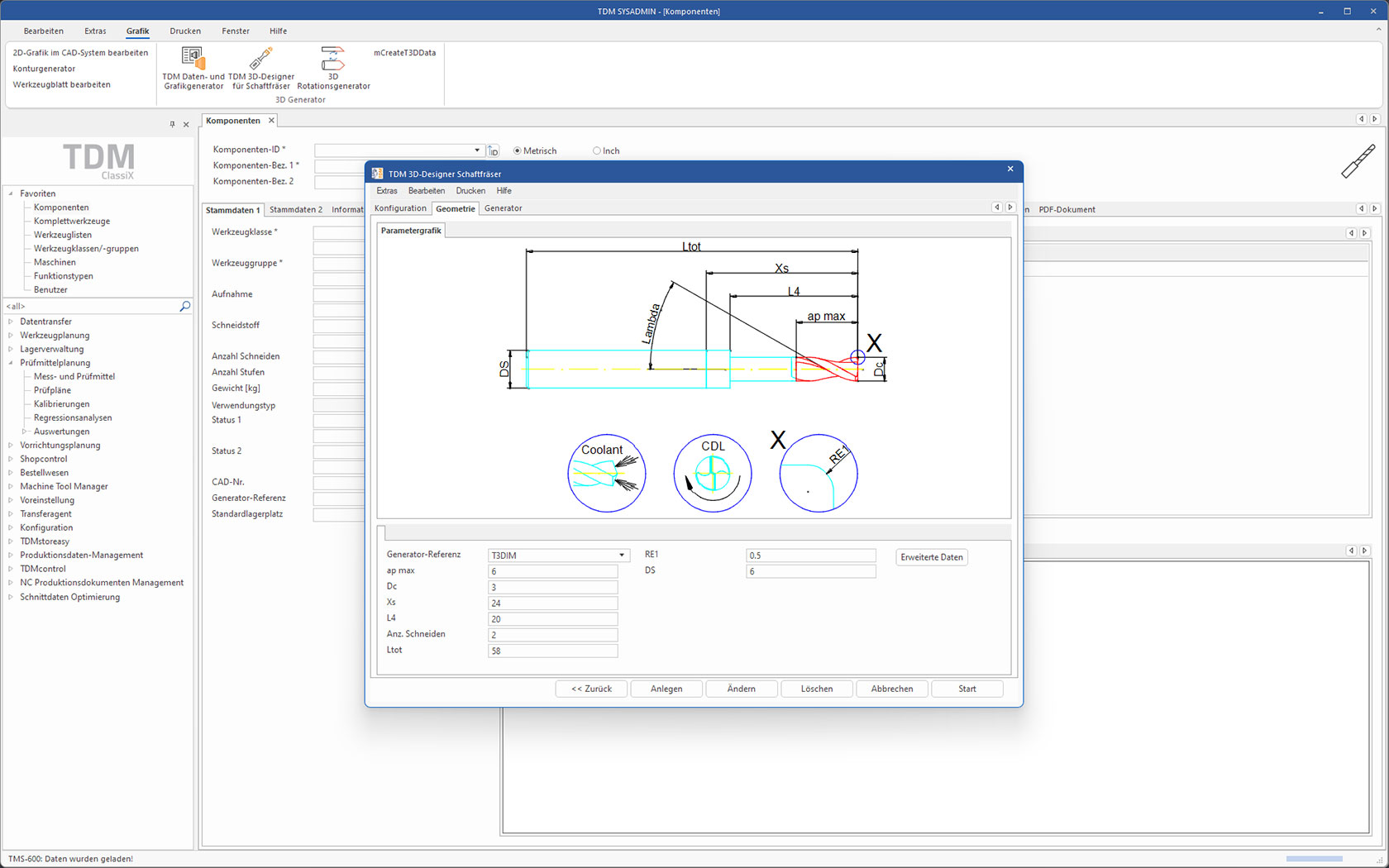Click 2D-Grafik im CAD-System bearbeiten

tap(80, 53)
